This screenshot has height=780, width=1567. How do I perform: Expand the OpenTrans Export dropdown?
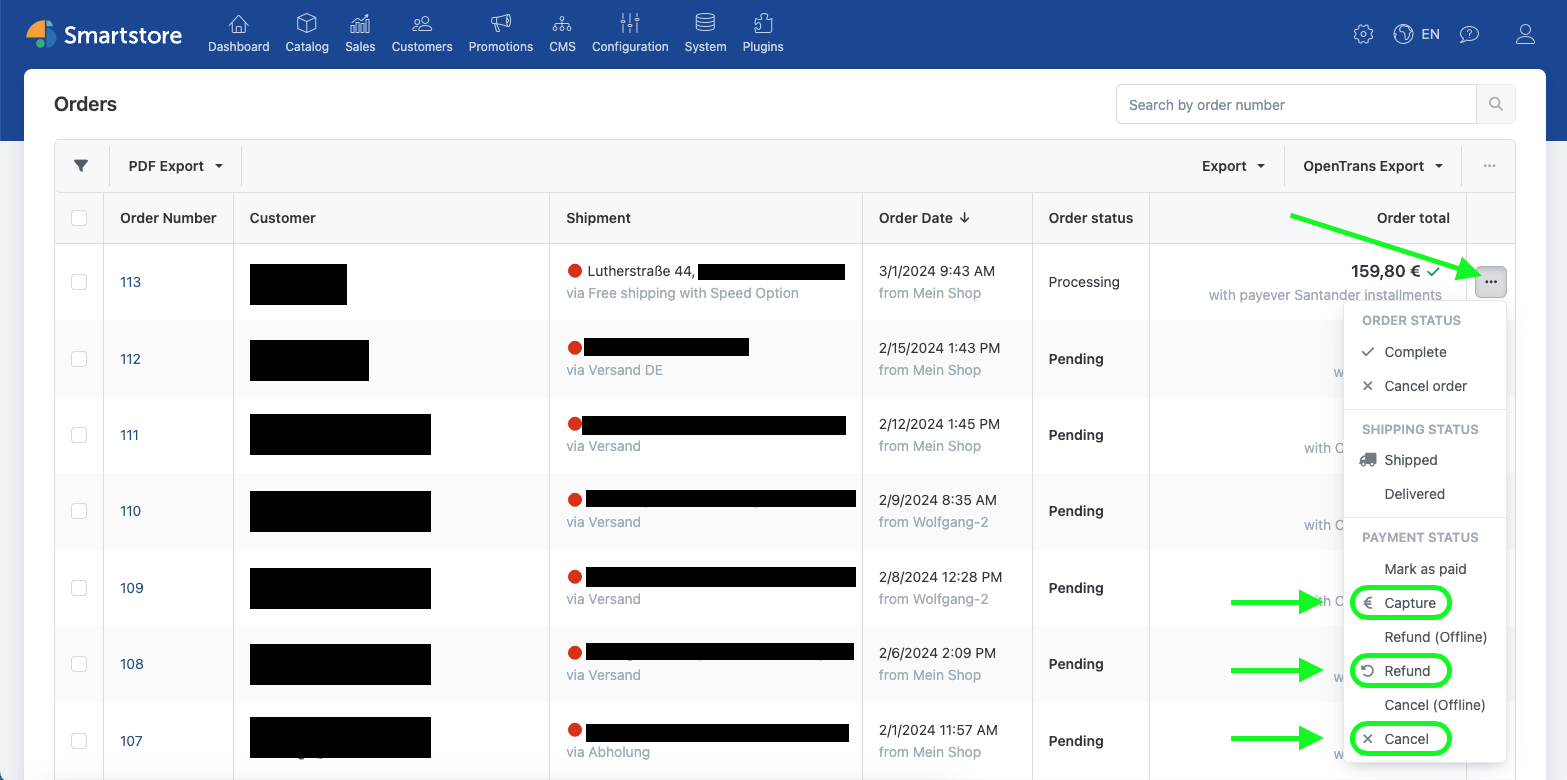pyautogui.click(x=1373, y=166)
